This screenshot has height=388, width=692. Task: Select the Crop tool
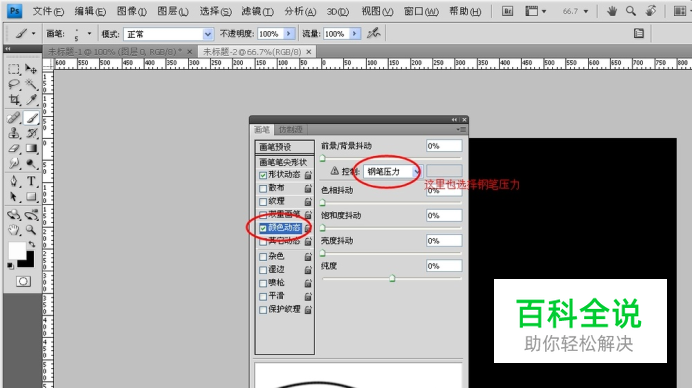[x=14, y=99]
